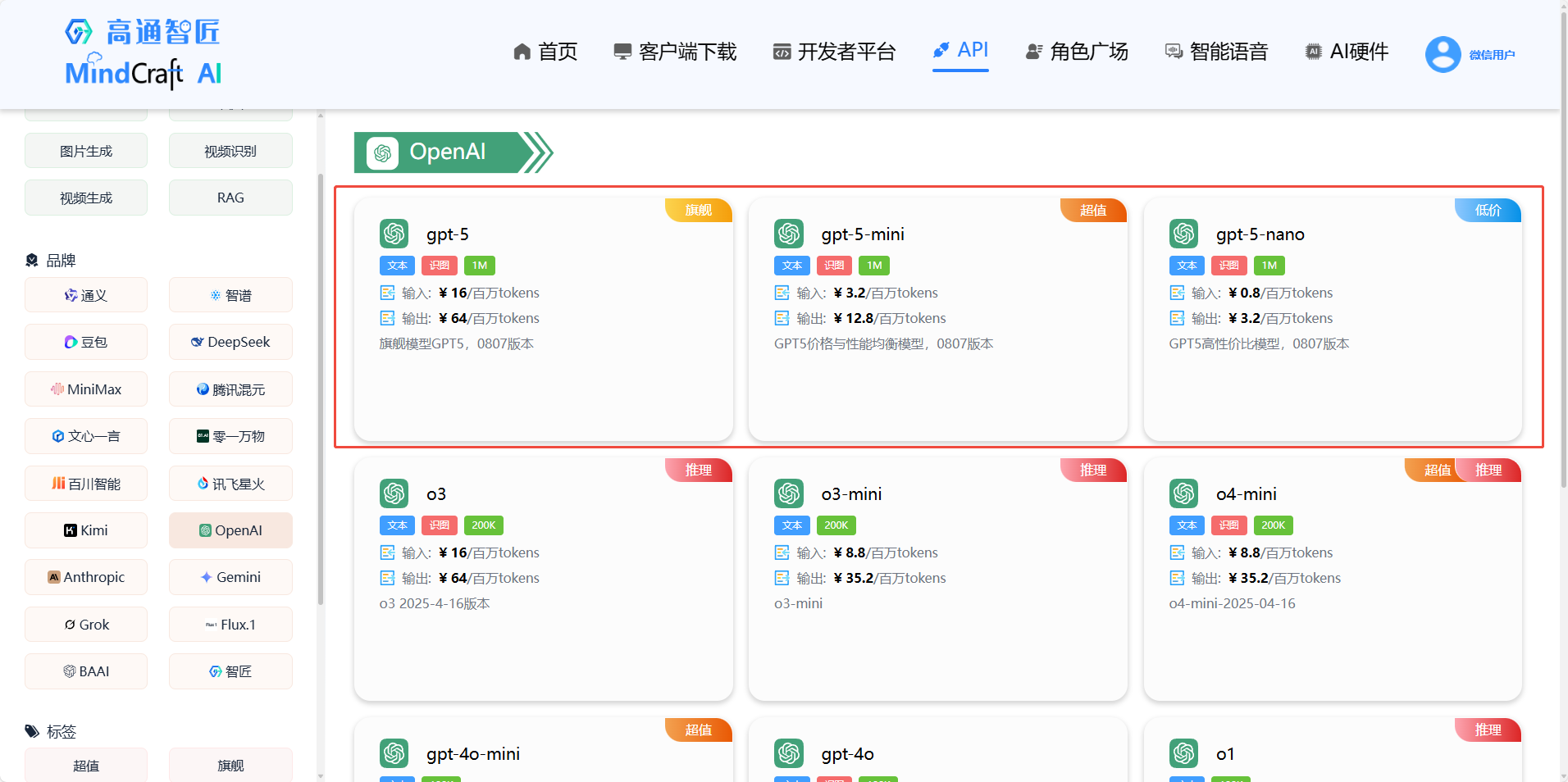The width and height of the screenshot is (1568, 782).
Task: Open the gpt-5-mini model name
Action: [863, 234]
